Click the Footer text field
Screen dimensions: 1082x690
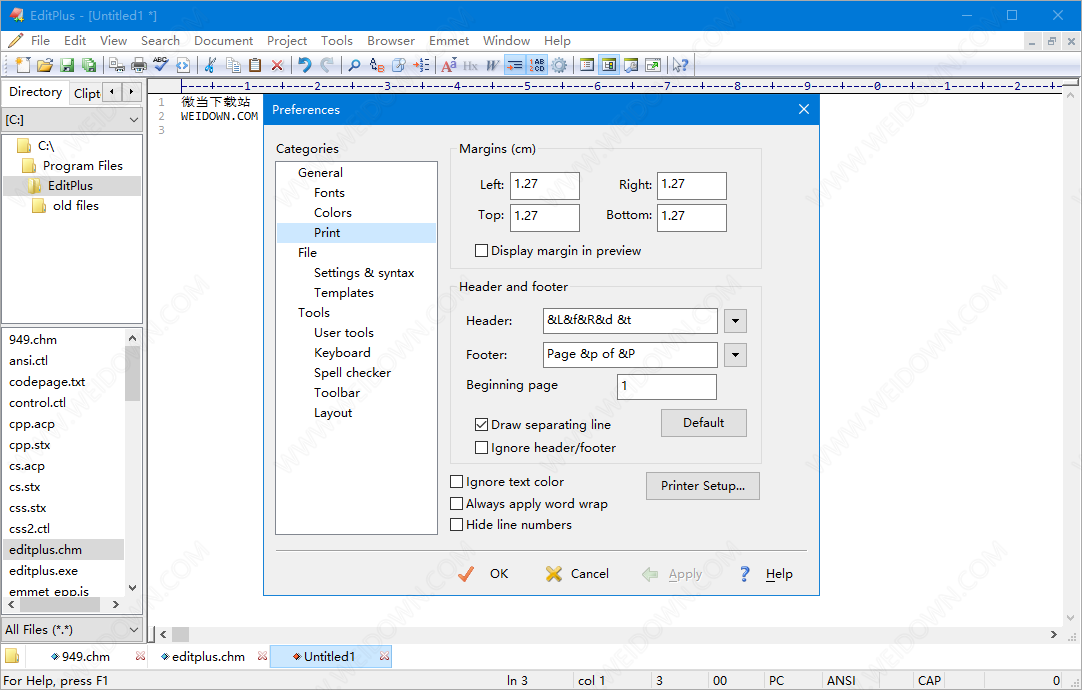pyautogui.click(x=630, y=355)
